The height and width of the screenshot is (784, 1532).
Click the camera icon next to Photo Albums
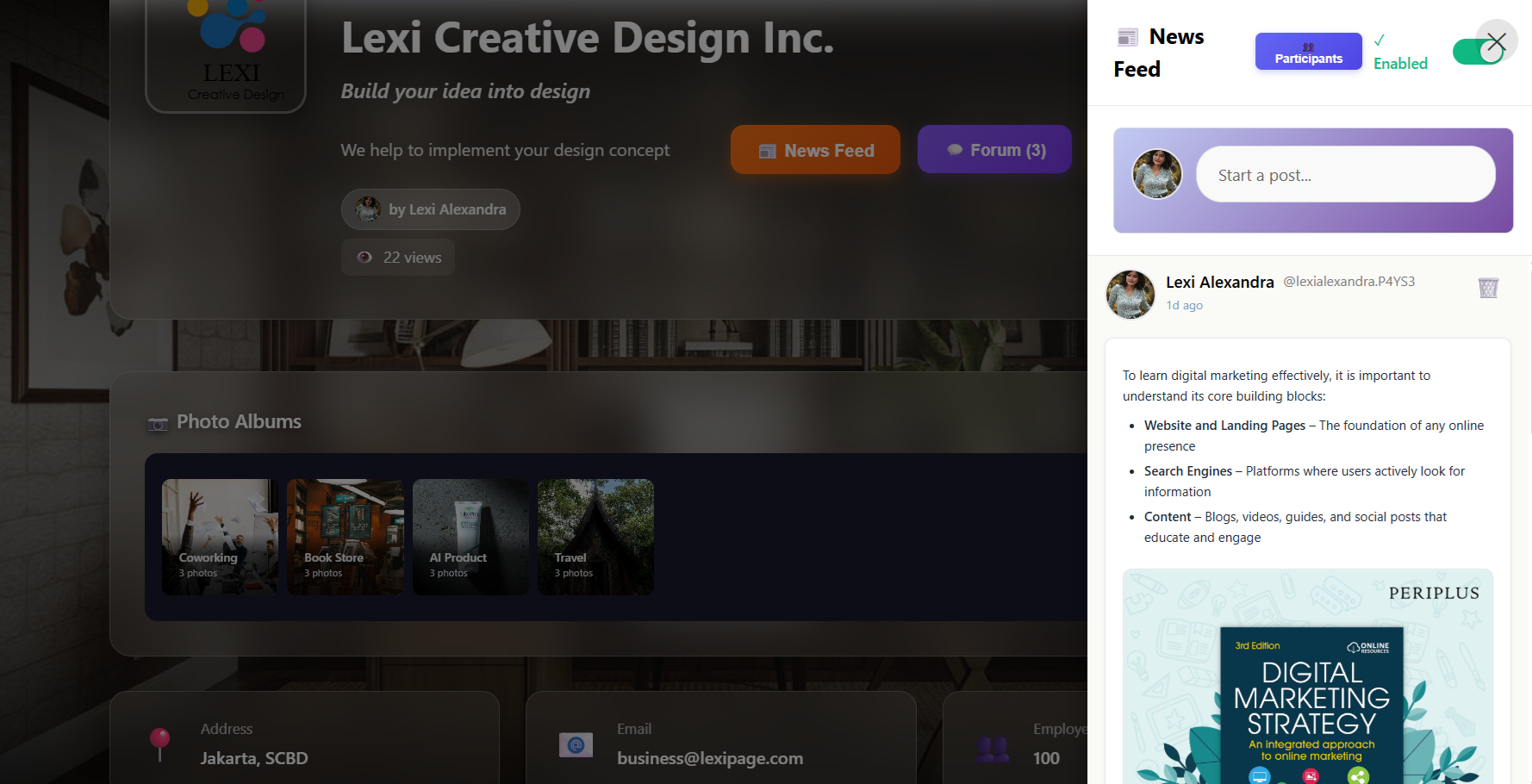(x=158, y=424)
